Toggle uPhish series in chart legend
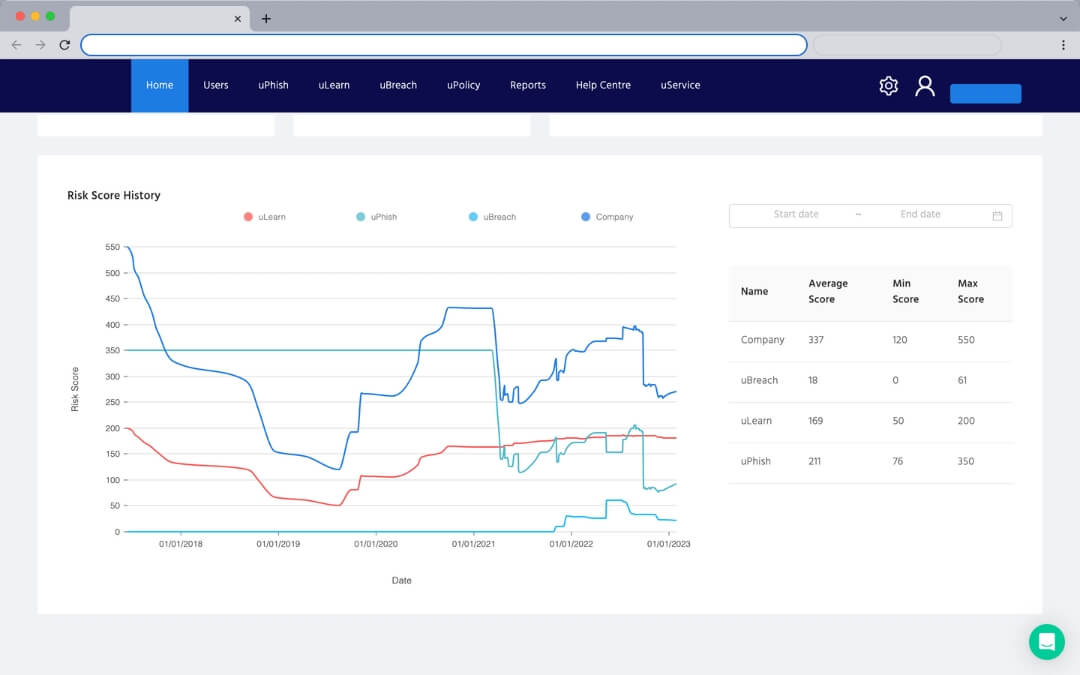 pos(377,217)
